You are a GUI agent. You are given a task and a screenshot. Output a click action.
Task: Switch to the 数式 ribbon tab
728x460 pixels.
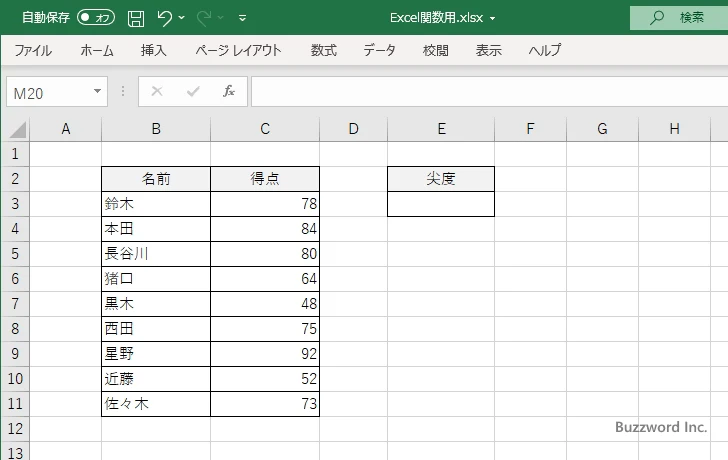(323, 50)
